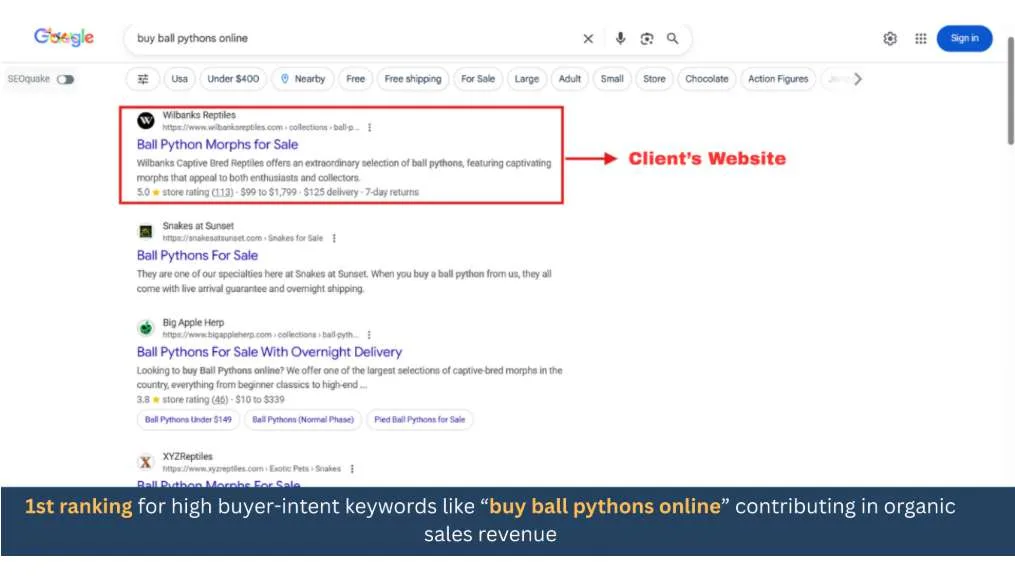
Task: Open Pied Ball Pythons for Sale sitelink
Action: point(419,419)
